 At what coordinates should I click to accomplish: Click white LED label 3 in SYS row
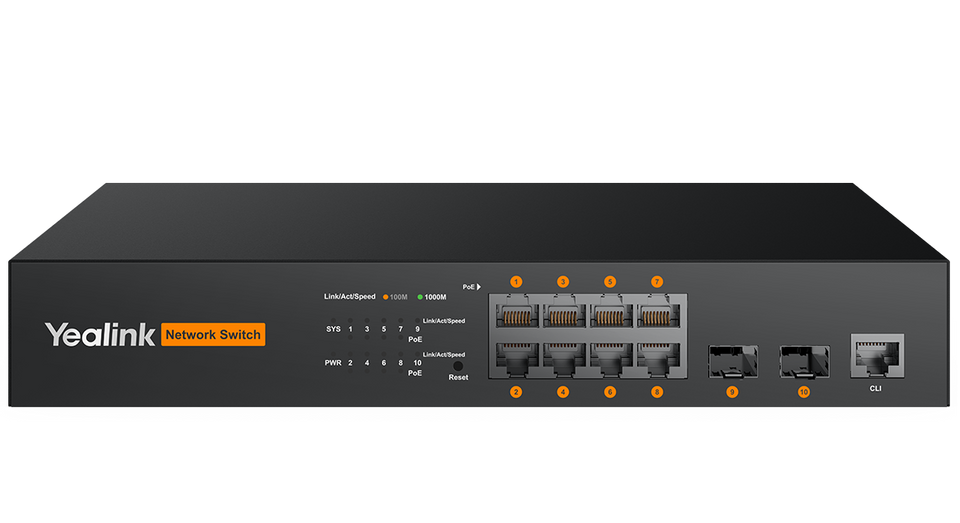(367, 329)
